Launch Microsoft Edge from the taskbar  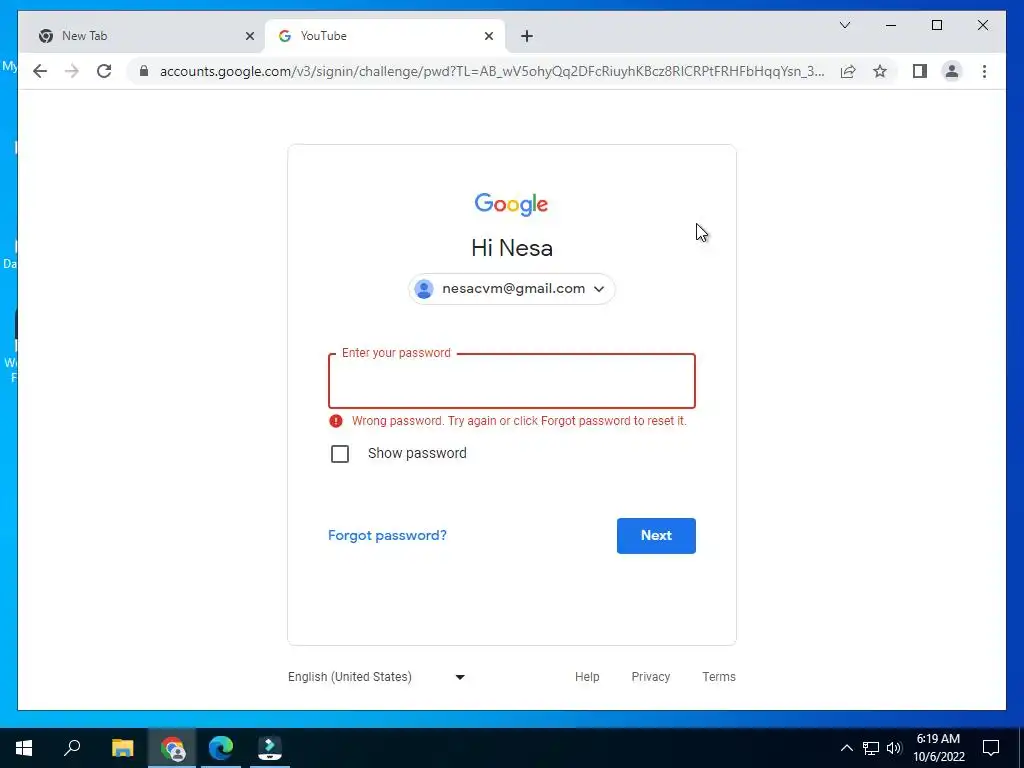coord(221,748)
